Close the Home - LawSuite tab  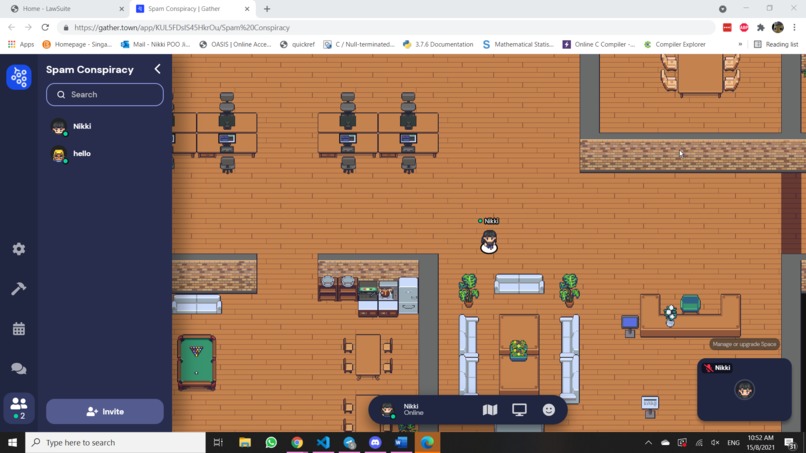tap(122, 9)
